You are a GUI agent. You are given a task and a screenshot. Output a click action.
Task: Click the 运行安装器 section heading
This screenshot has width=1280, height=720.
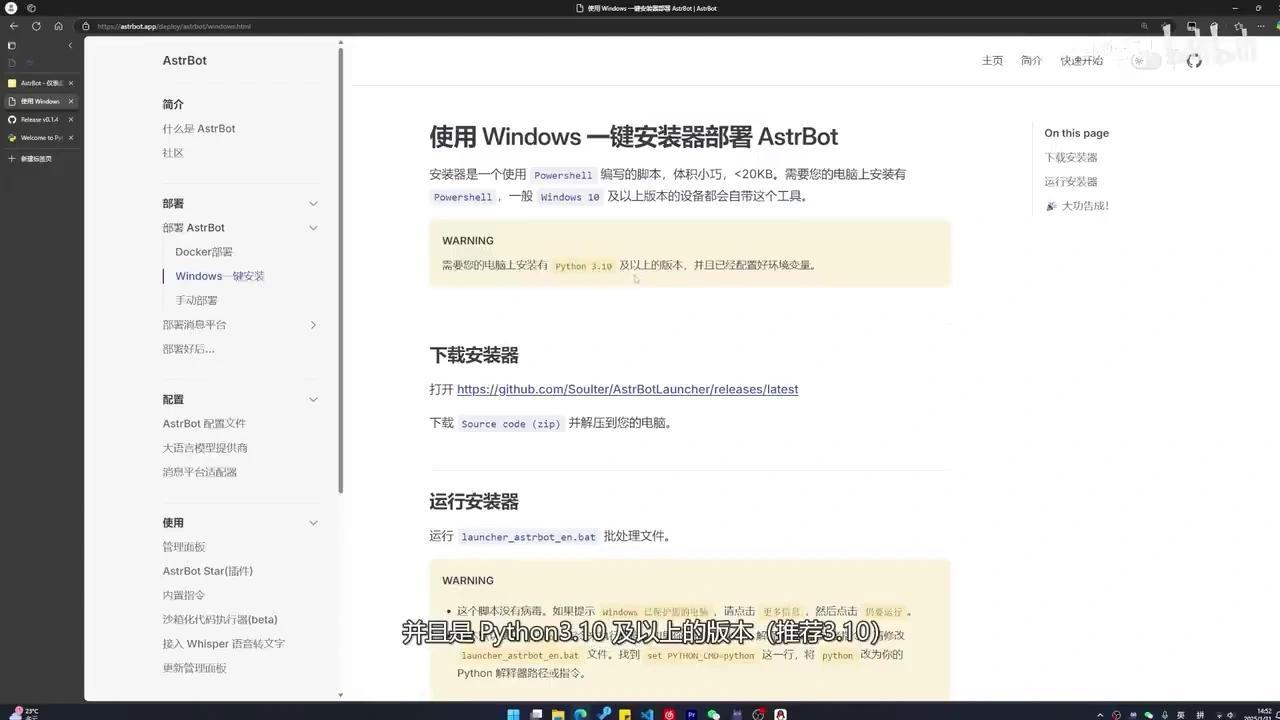pyautogui.click(x=474, y=502)
